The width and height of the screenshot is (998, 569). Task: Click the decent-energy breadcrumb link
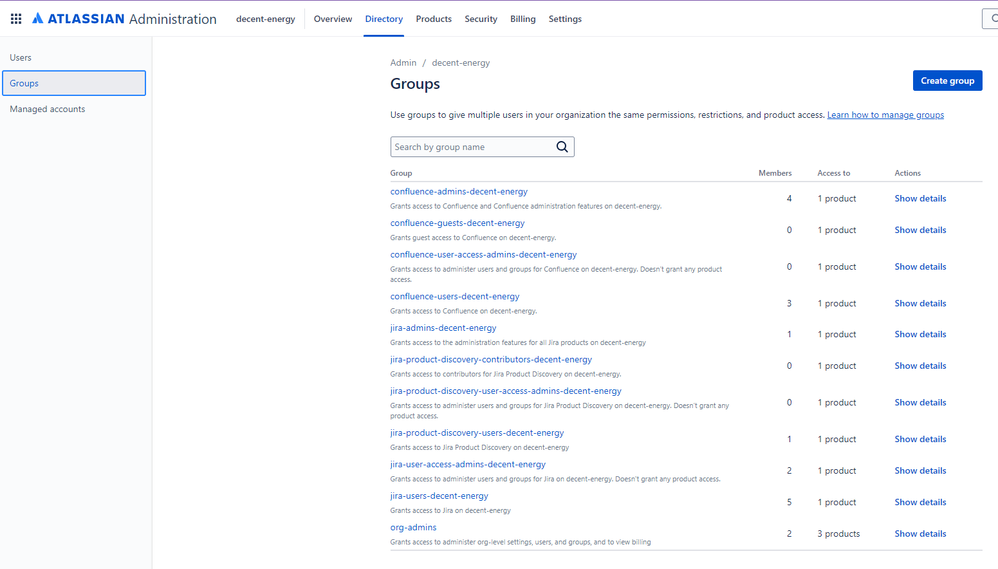(x=461, y=62)
